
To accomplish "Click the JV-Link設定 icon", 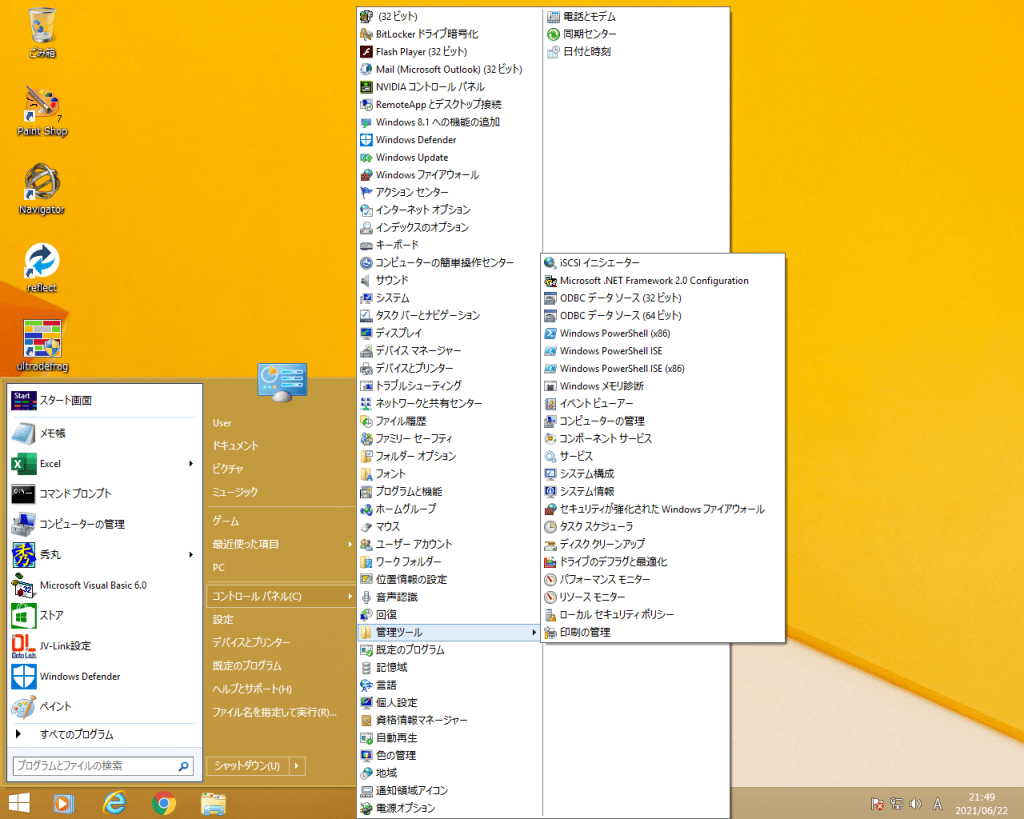I will click(x=24, y=646).
